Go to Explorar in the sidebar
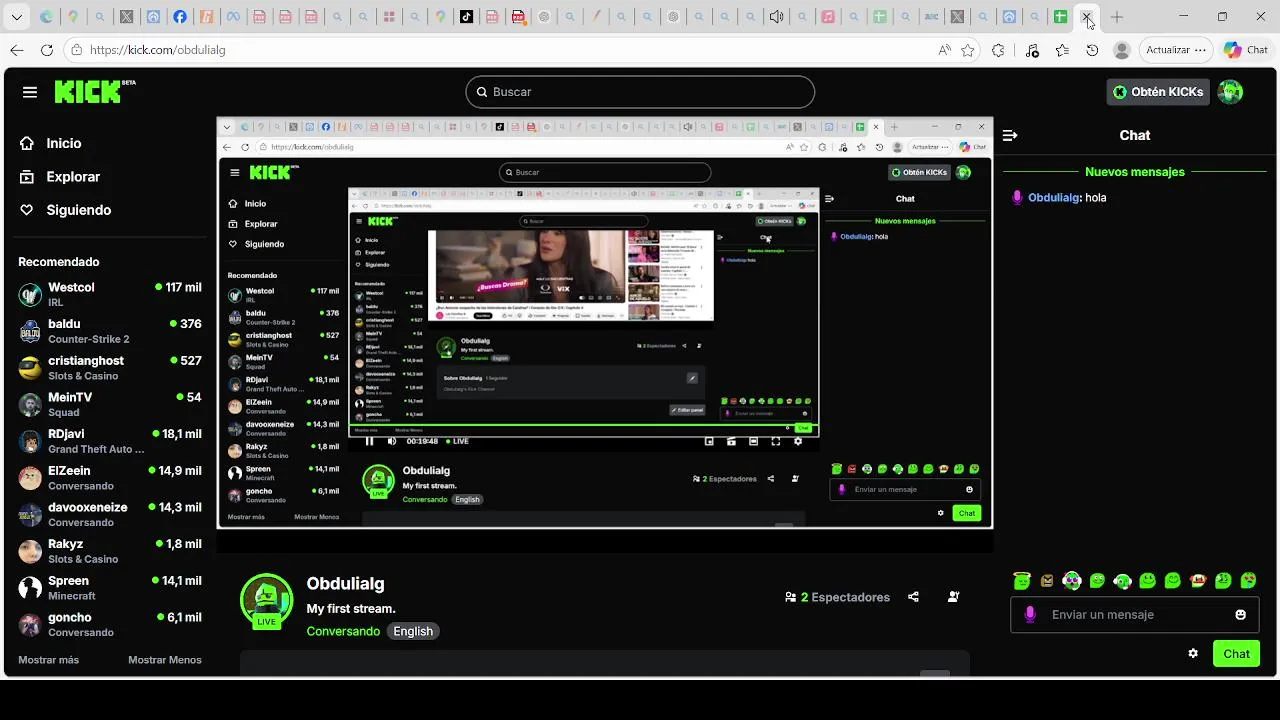 tap(60, 177)
